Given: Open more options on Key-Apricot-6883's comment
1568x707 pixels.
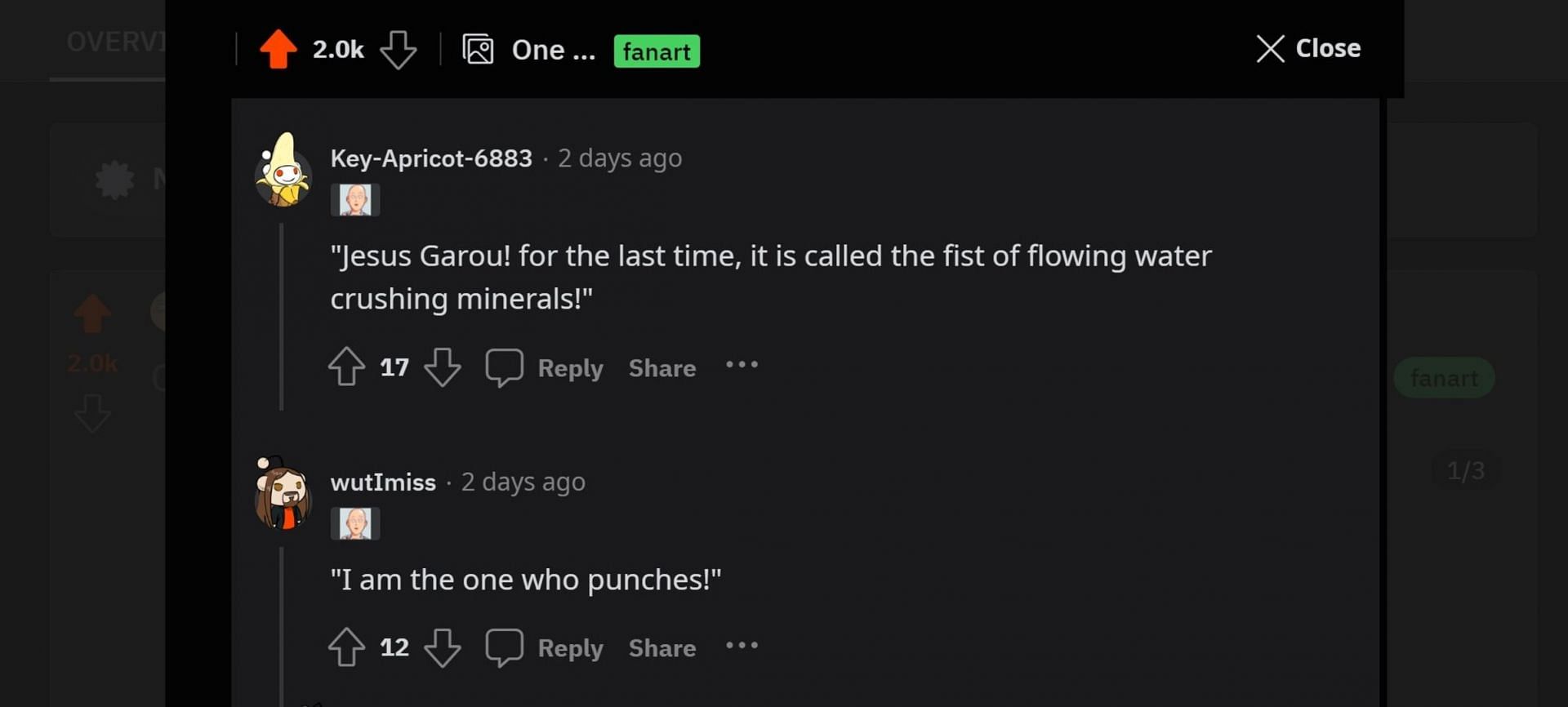Looking at the screenshot, I should [742, 365].
